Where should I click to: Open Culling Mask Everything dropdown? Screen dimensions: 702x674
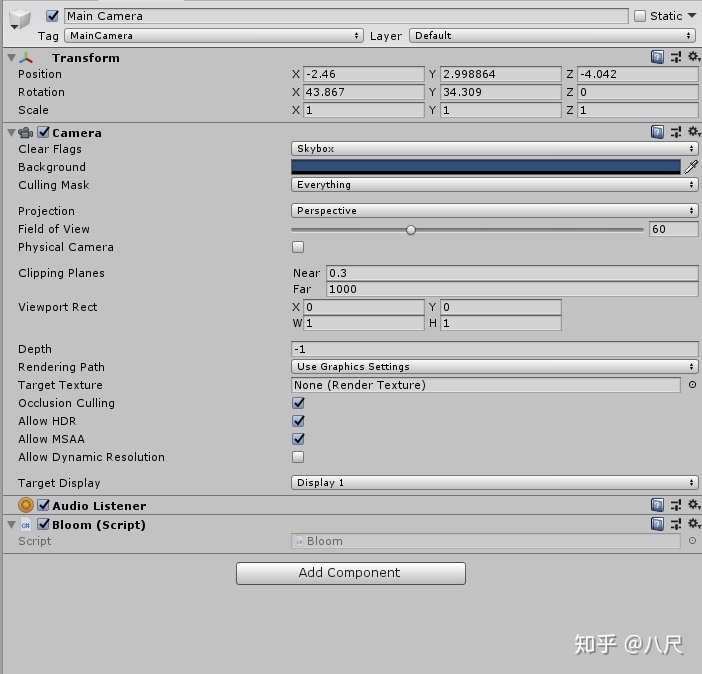click(x=494, y=185)
